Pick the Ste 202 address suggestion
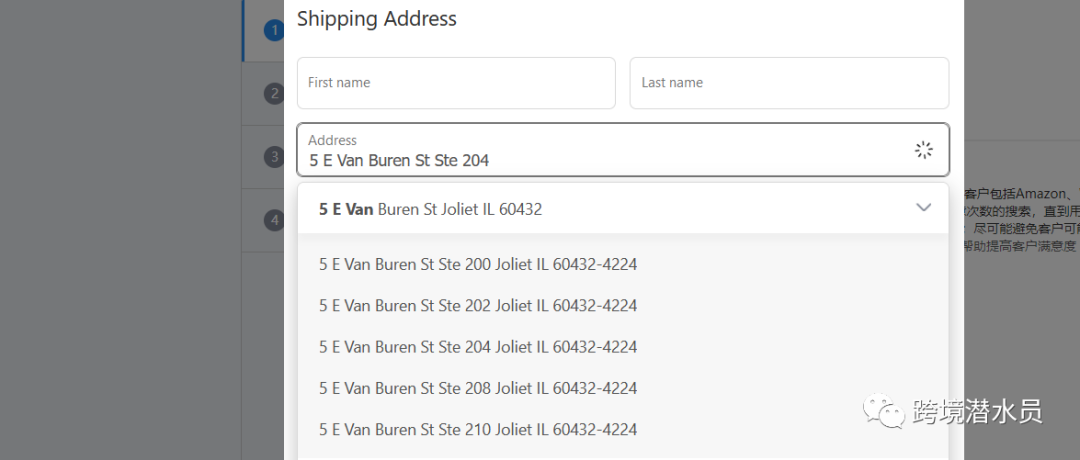 click(478, 306)
